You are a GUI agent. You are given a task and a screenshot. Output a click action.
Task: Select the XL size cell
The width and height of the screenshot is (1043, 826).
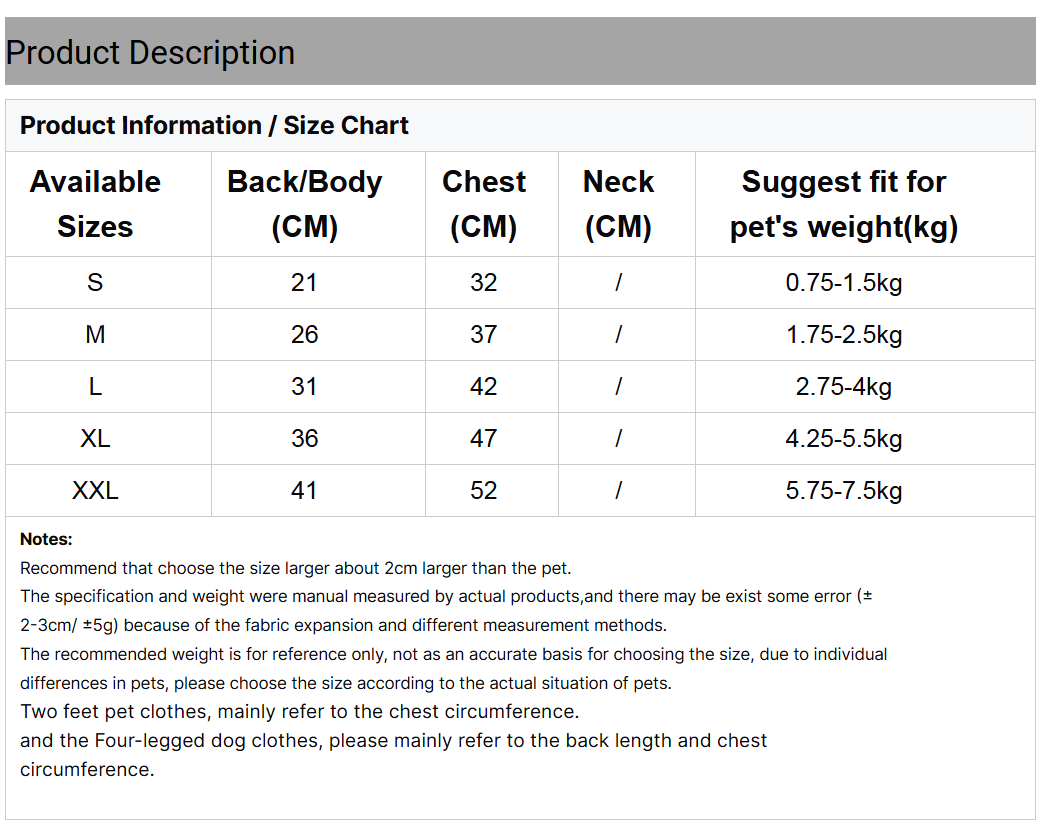pos(95,439)
